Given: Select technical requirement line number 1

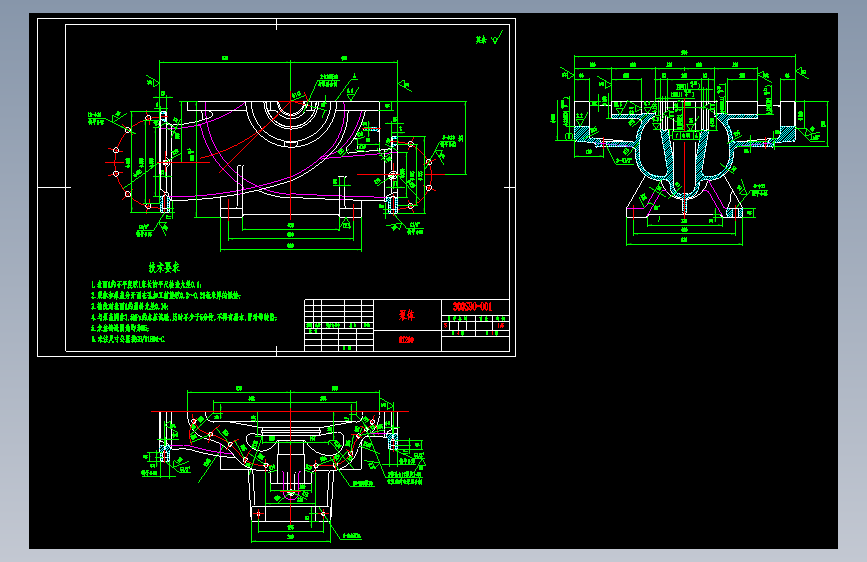Looking at the screenshot, I should click(x=147, y=284).
